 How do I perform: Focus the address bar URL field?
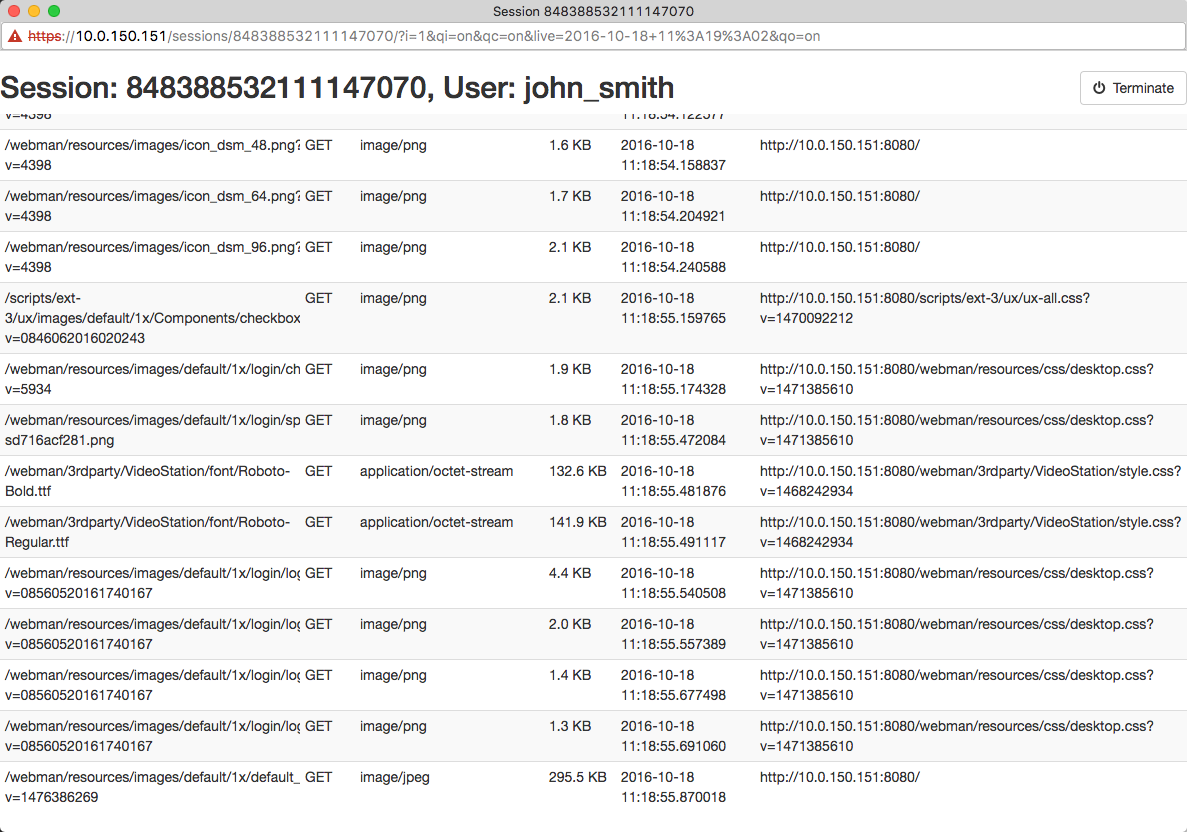594,36
